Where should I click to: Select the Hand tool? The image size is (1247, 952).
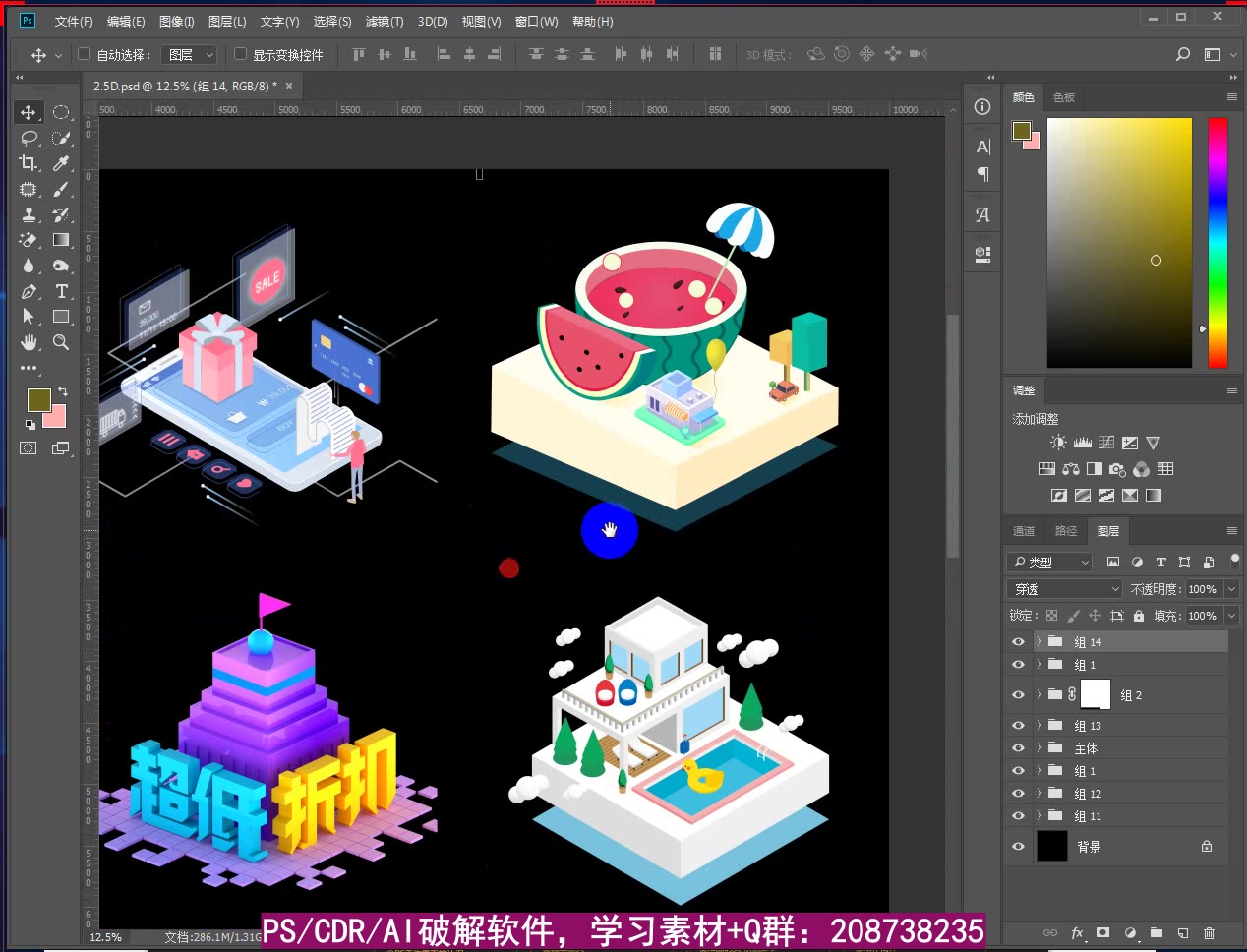pos(29,342)
